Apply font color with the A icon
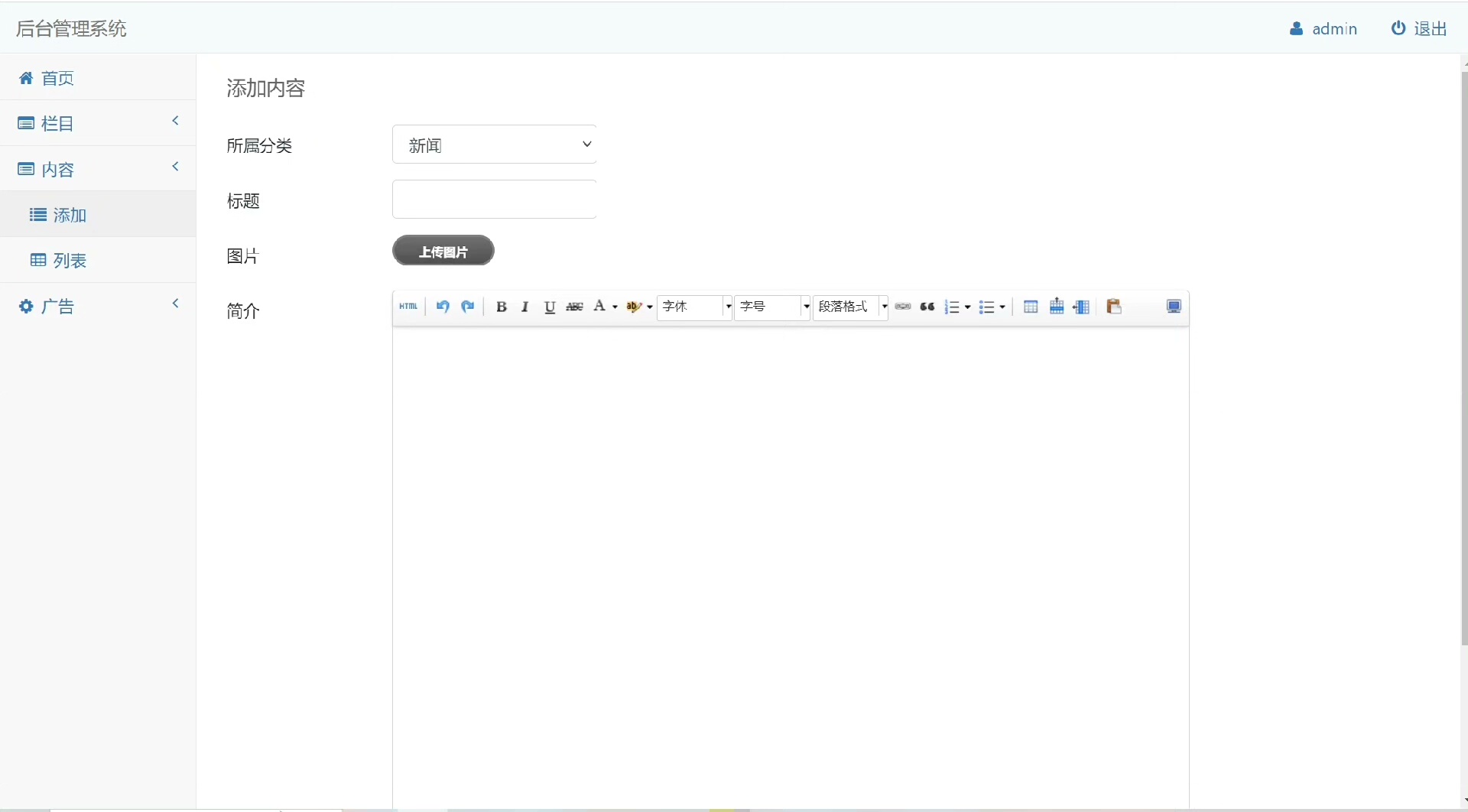This screenshot has width=1468, height=812. point(600,307)
